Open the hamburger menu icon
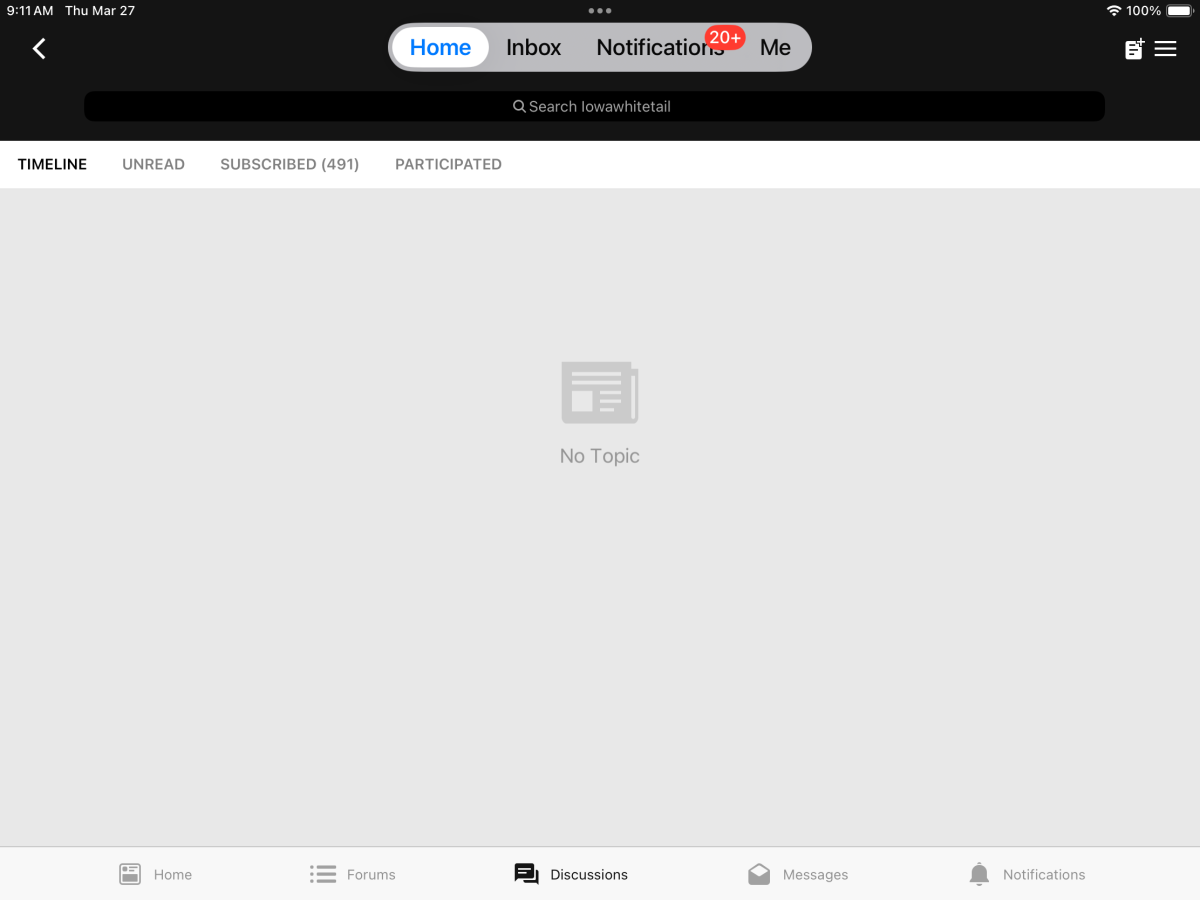The height and width of the screenshot is (900, 1200). 1166,48
